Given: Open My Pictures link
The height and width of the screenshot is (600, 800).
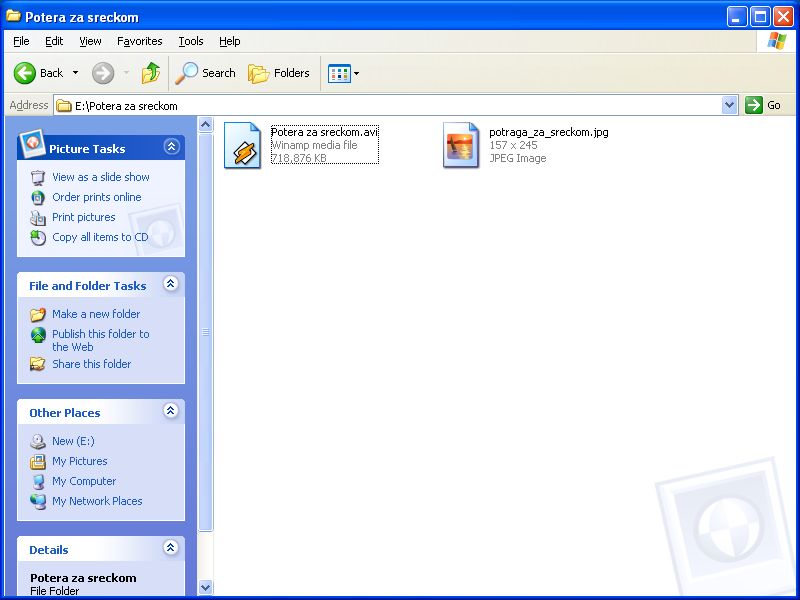Looking at the screenshot, I should tap(80, 461).
